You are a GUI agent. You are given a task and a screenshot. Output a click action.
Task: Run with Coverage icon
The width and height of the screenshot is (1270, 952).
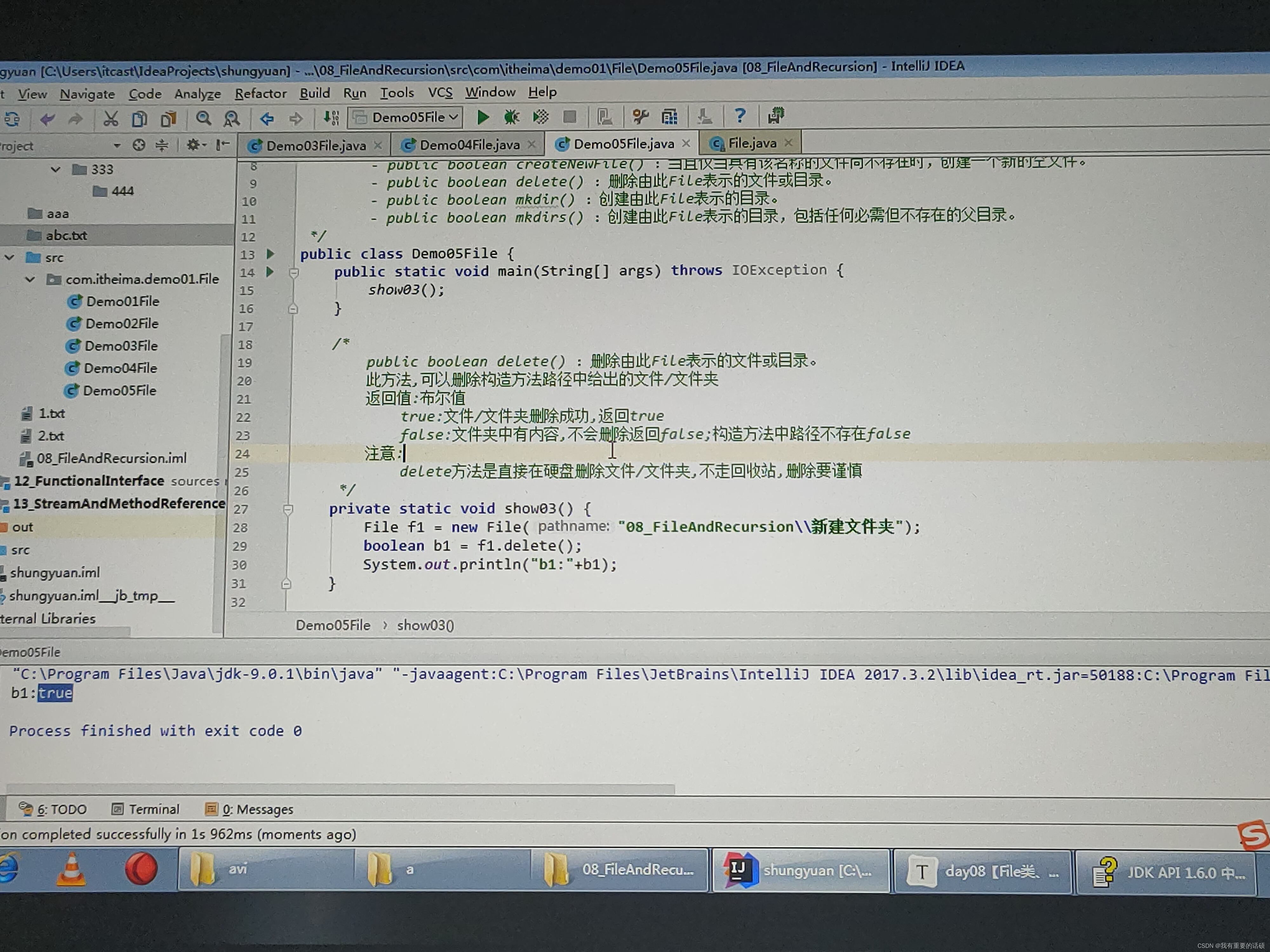pos(540,117)
